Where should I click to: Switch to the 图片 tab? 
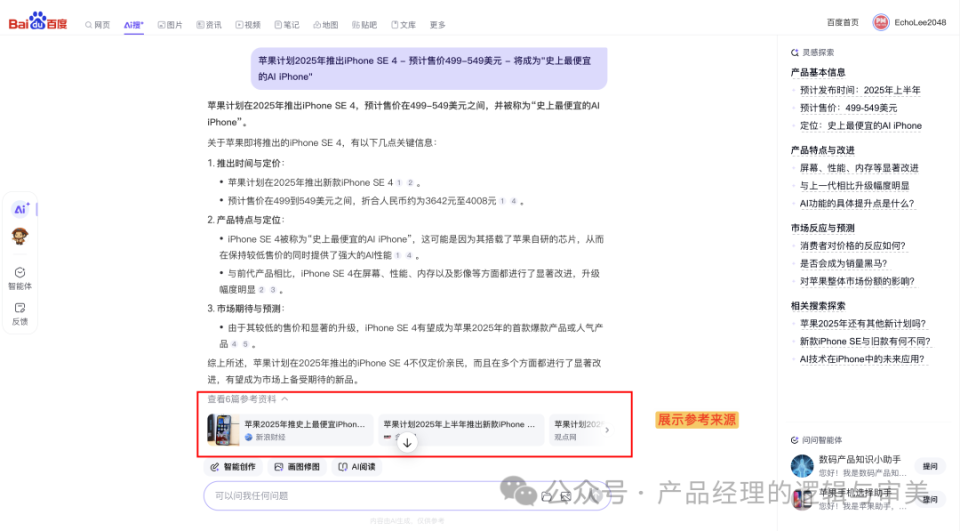(170, 25)
